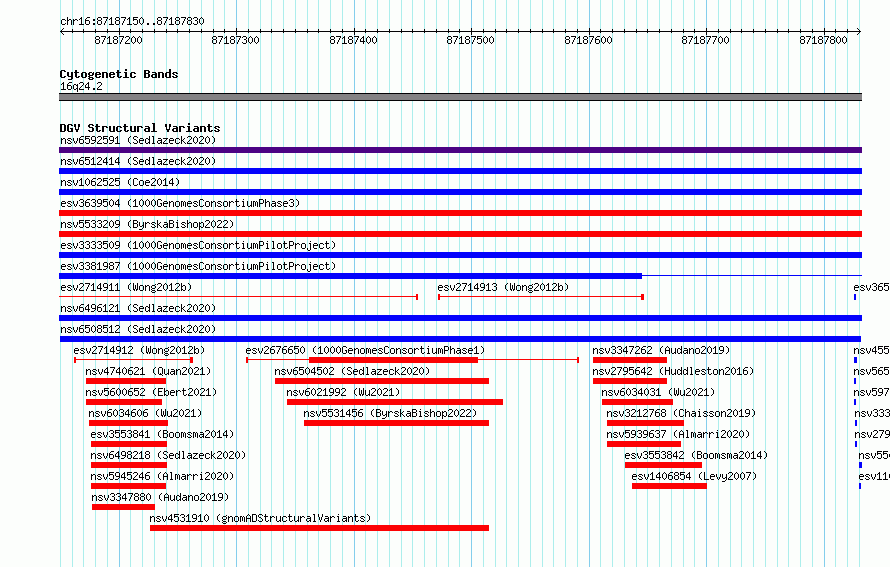This screenshot has width=890, height=567.
Task: Open esv1406854 (Levy2007) label
Action: 694,476
